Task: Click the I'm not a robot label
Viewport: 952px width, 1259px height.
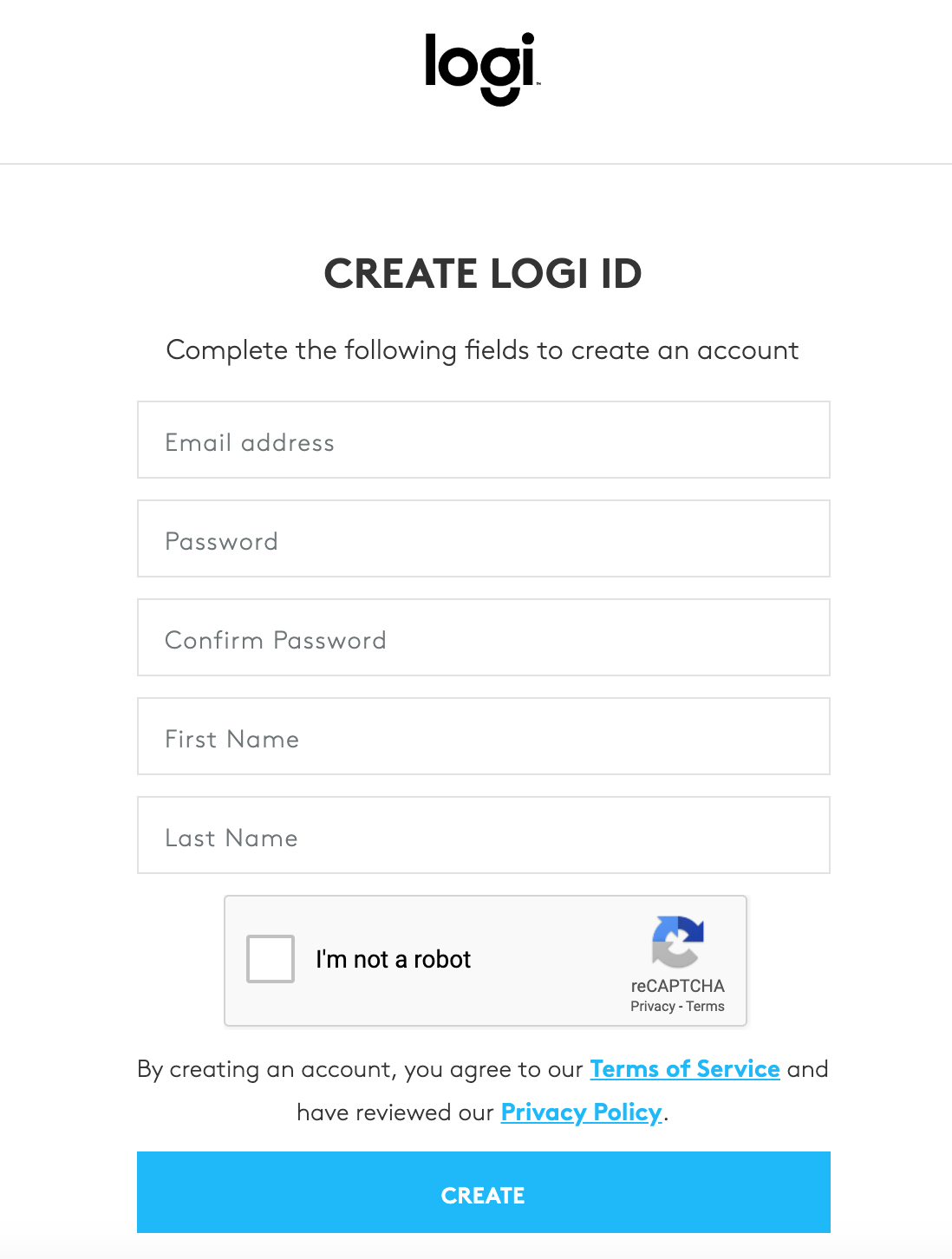Action: click(394, 959)
